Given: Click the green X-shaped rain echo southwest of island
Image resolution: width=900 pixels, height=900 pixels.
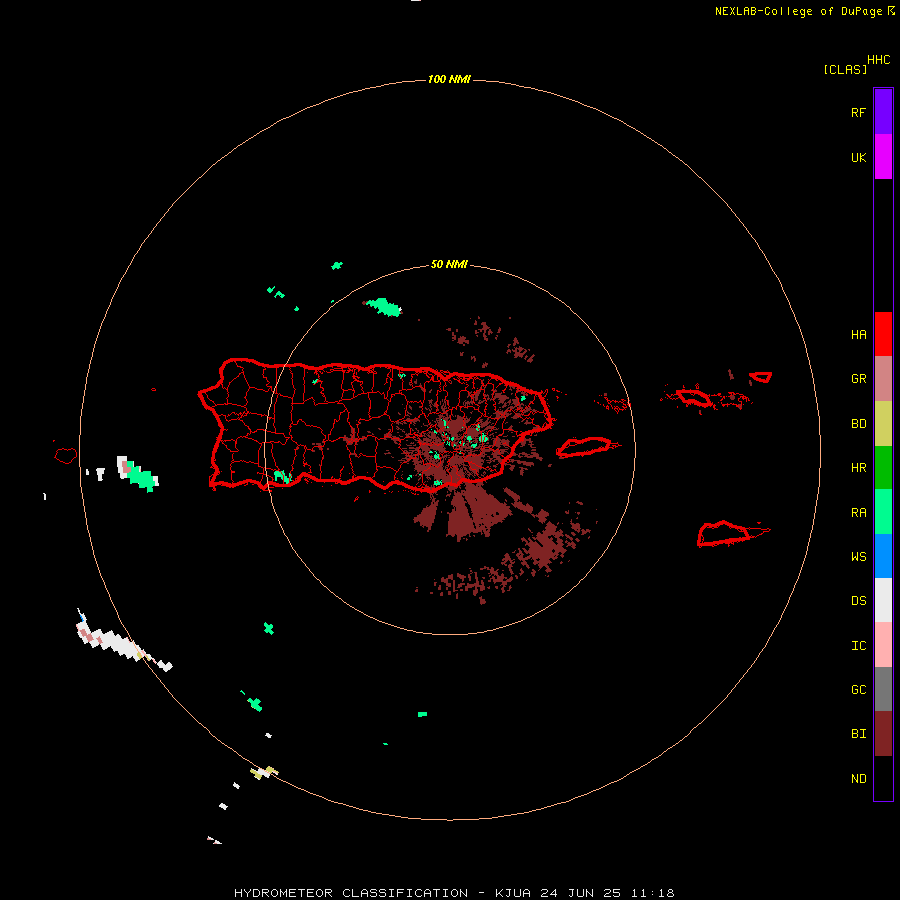Looking at the screenshot, I should click(269, 628).
